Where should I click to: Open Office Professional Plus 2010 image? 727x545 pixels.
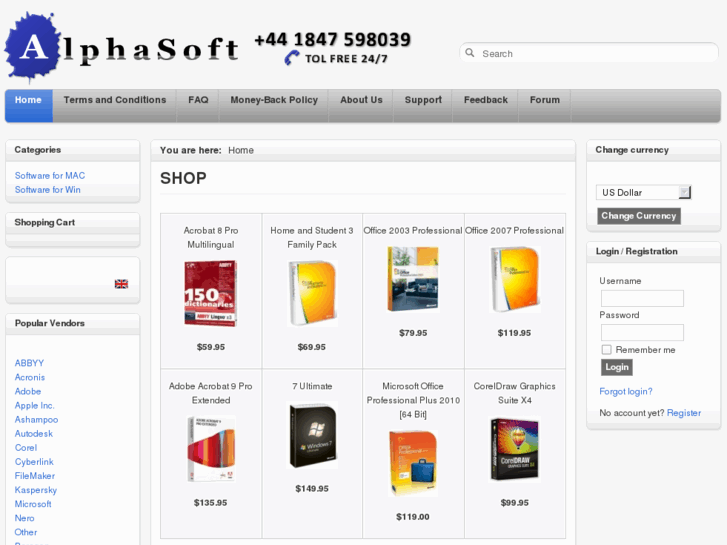pyautogui.click(x=413, y=463)
